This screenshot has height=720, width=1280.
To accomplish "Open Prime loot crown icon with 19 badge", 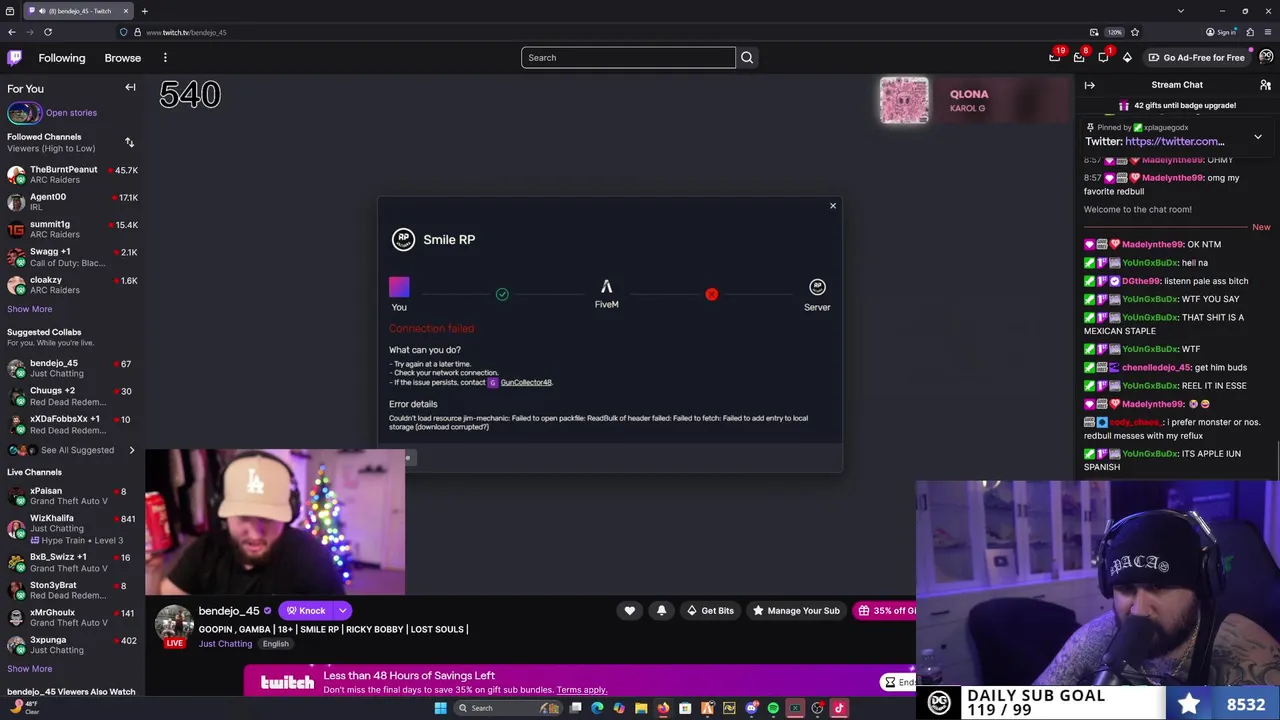I will [1055, 57].
